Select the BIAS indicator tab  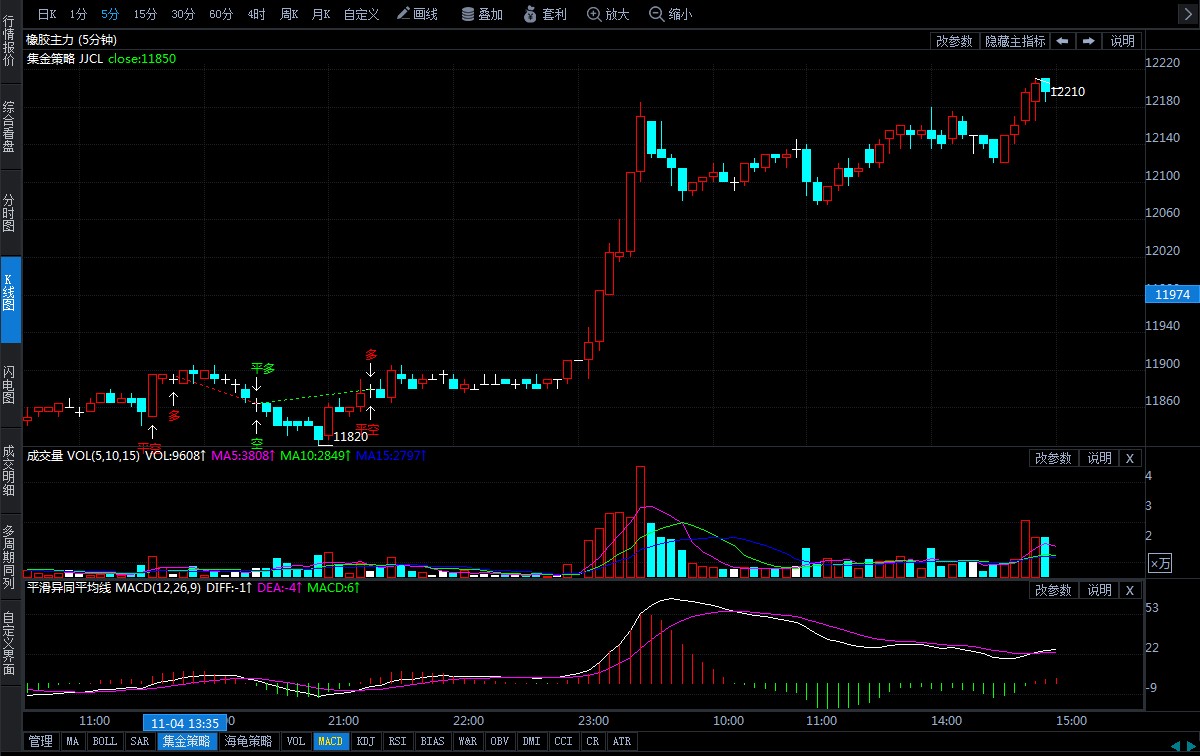tap(433, 742)
